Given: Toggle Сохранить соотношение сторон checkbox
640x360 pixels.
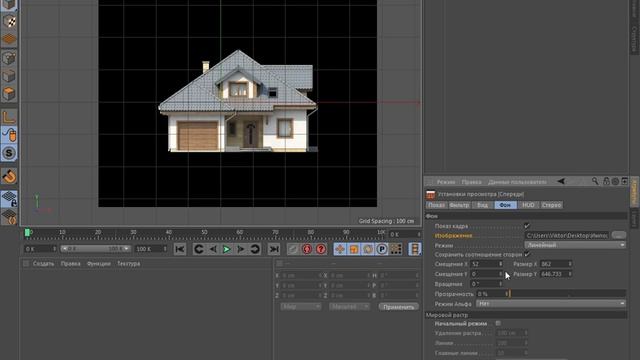Looking at the screenshot, I should click(527, 254).
